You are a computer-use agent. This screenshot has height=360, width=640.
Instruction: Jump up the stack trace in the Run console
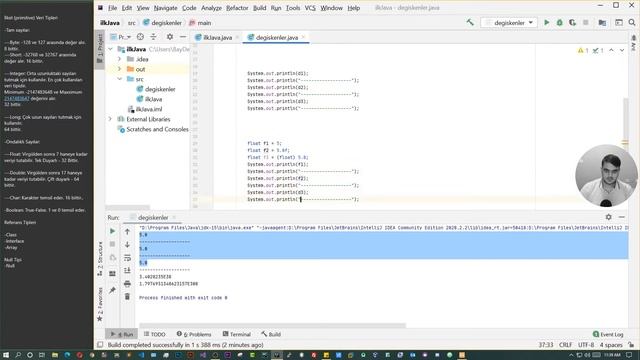coord(127,231)
